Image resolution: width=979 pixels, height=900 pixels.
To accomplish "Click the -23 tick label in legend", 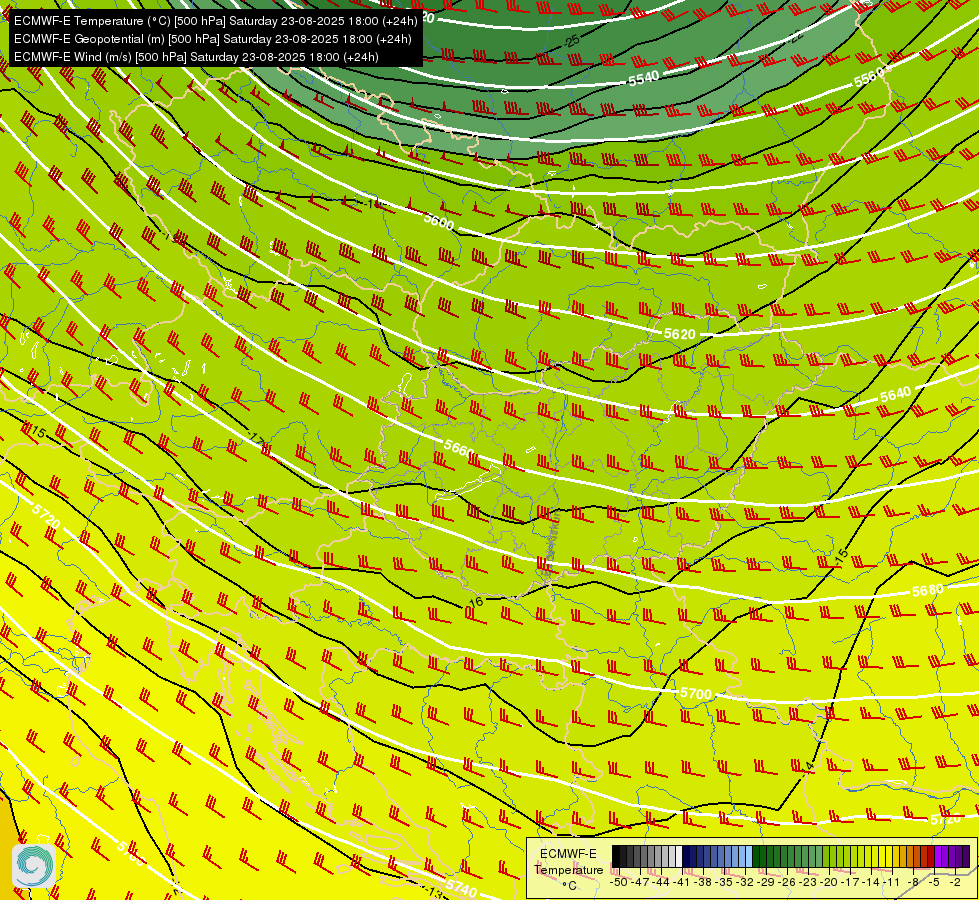I will click(809, 882).
